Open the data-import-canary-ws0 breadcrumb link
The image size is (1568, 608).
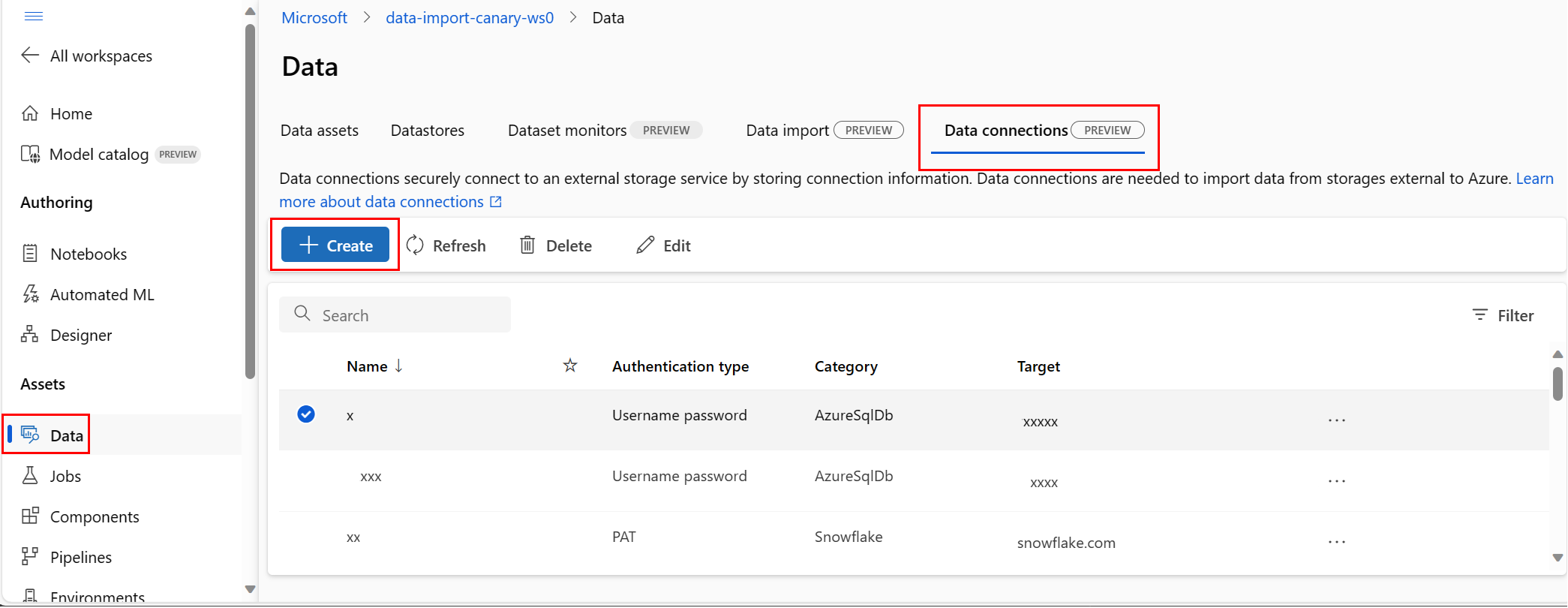click(470, 18)
